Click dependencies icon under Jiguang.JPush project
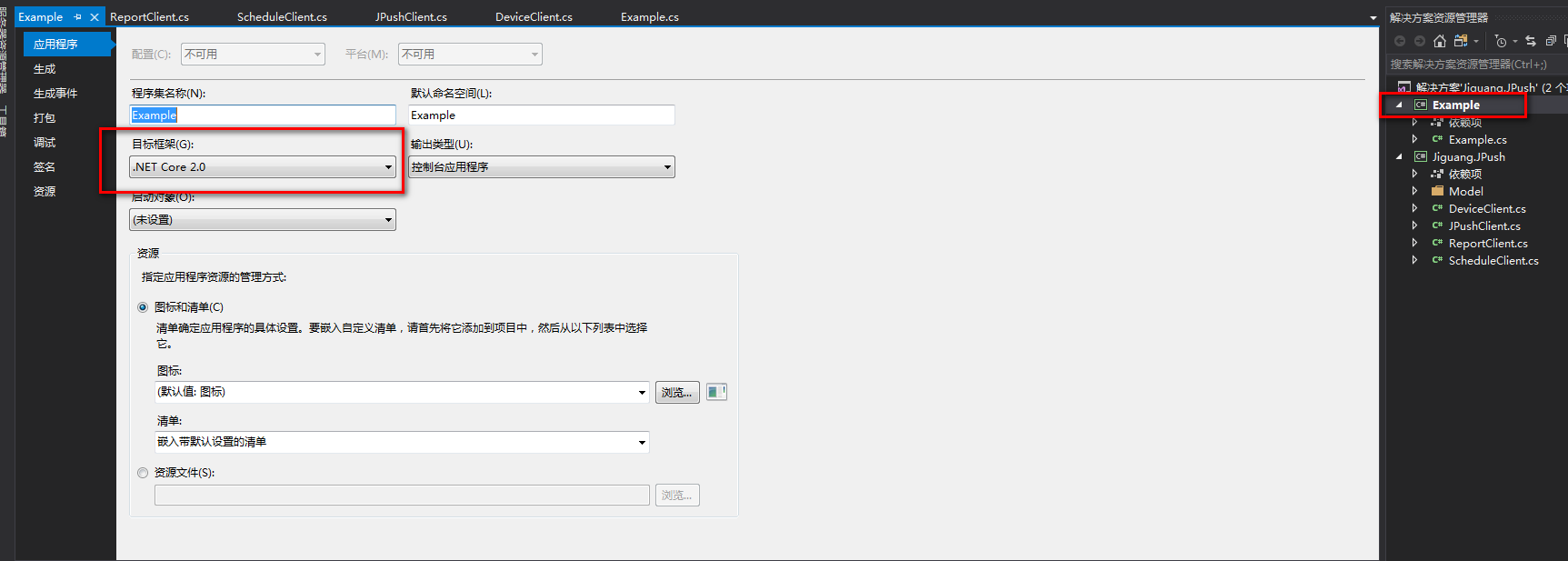 1438,174
